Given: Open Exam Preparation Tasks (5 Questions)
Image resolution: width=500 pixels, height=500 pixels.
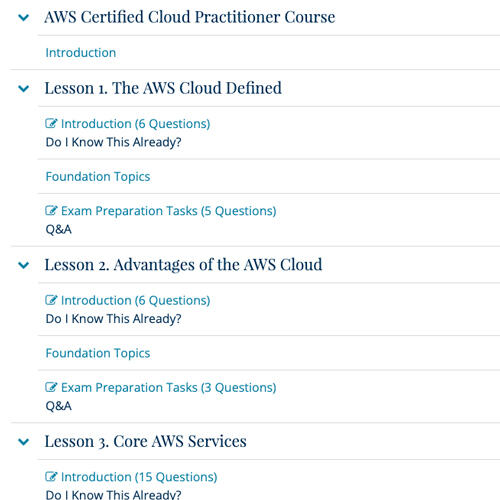Looking at the screenshot, I should [x=169, y=211].
